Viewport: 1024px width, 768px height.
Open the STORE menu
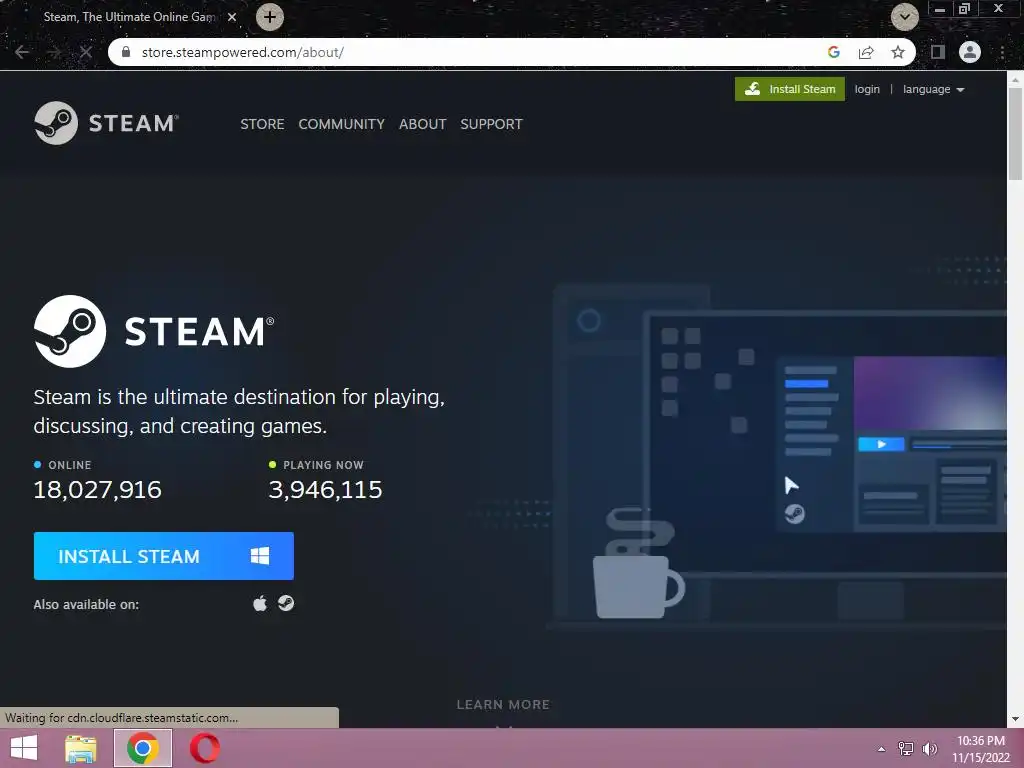click(x=262, y=124)
